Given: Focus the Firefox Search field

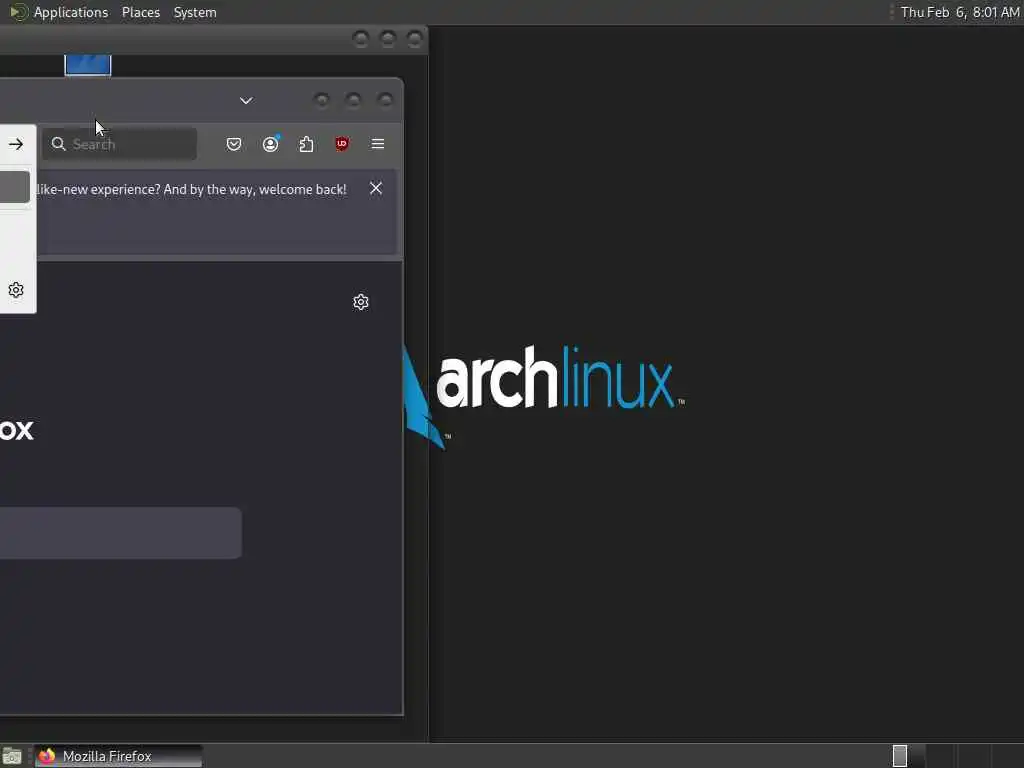Looking at the screenshot, I should (x=120, y=144).
